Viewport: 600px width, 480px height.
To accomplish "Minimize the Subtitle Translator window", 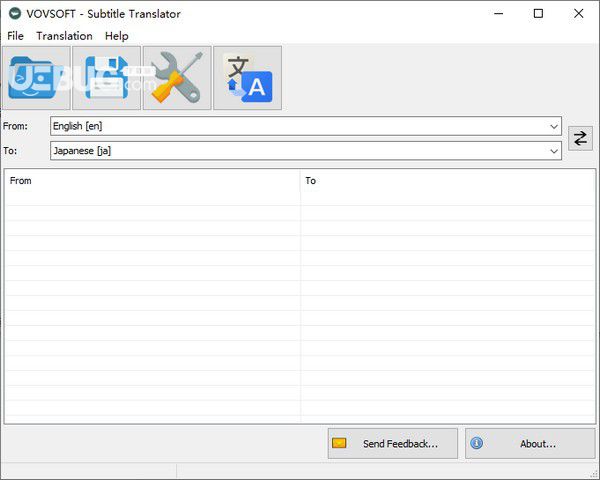I will pyautogui.click(x=498, y=14).
